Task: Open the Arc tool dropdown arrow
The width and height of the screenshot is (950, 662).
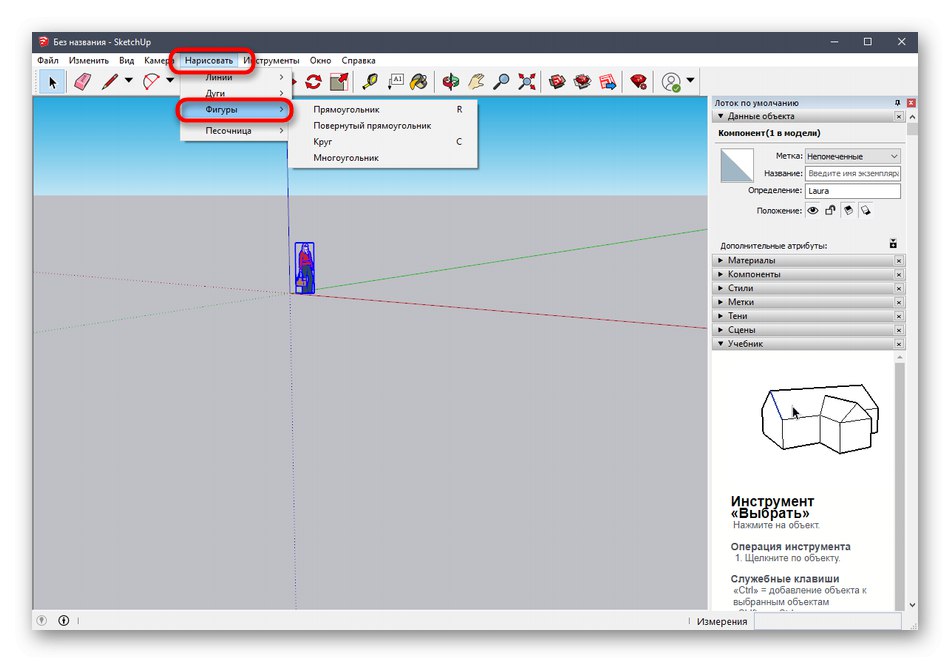Action: pos(170,81)
